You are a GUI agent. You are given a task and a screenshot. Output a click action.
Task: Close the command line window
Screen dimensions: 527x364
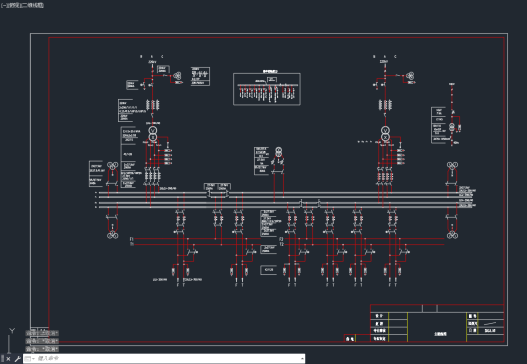pyautogui.click(x=8, y=359)
